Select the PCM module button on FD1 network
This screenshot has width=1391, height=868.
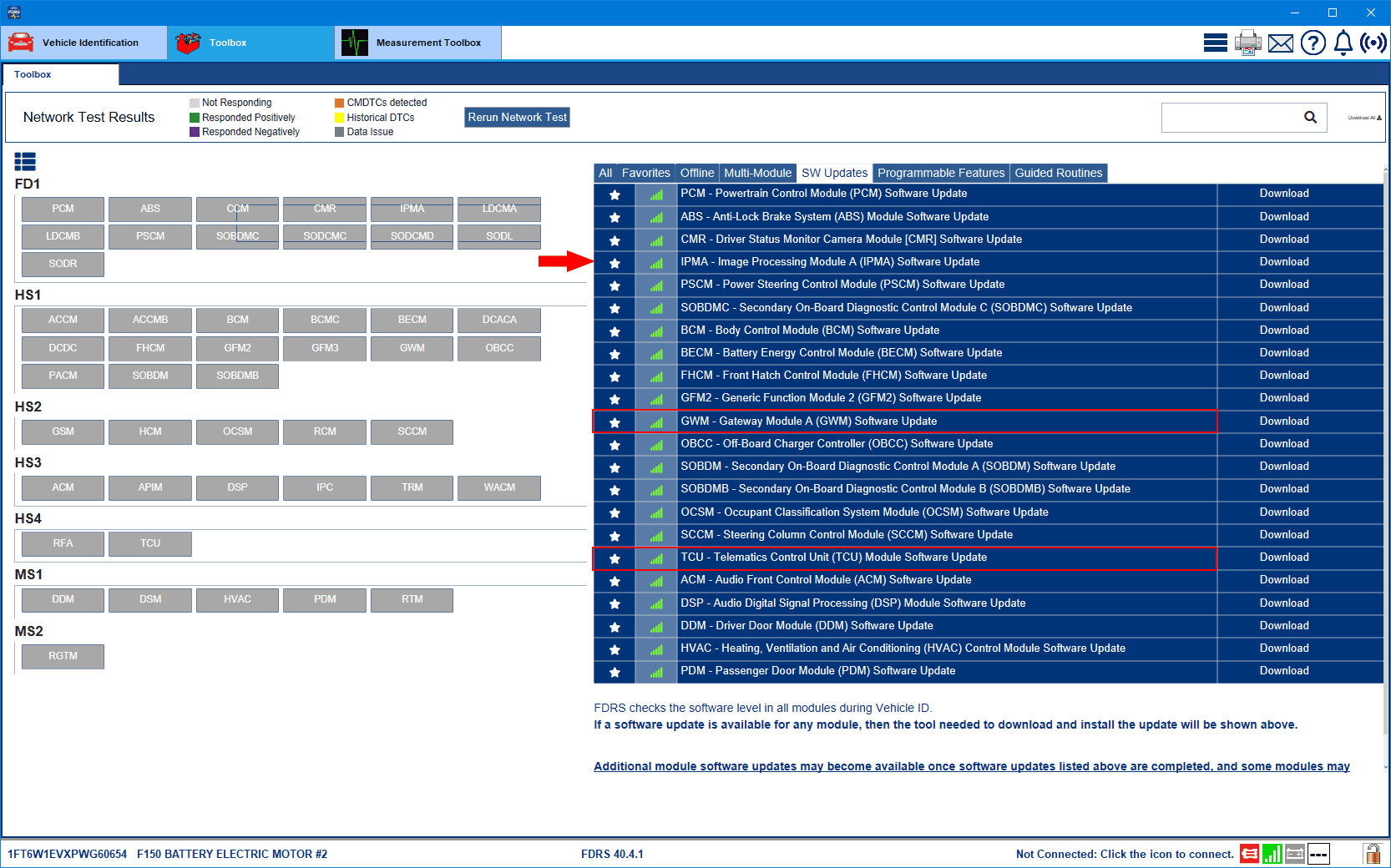pos(63,209)
